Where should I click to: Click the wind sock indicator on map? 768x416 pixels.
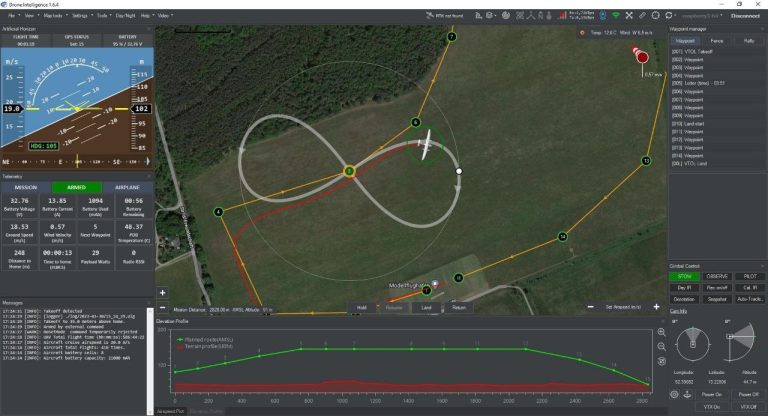pyautogui.click(x=642, y=59)
